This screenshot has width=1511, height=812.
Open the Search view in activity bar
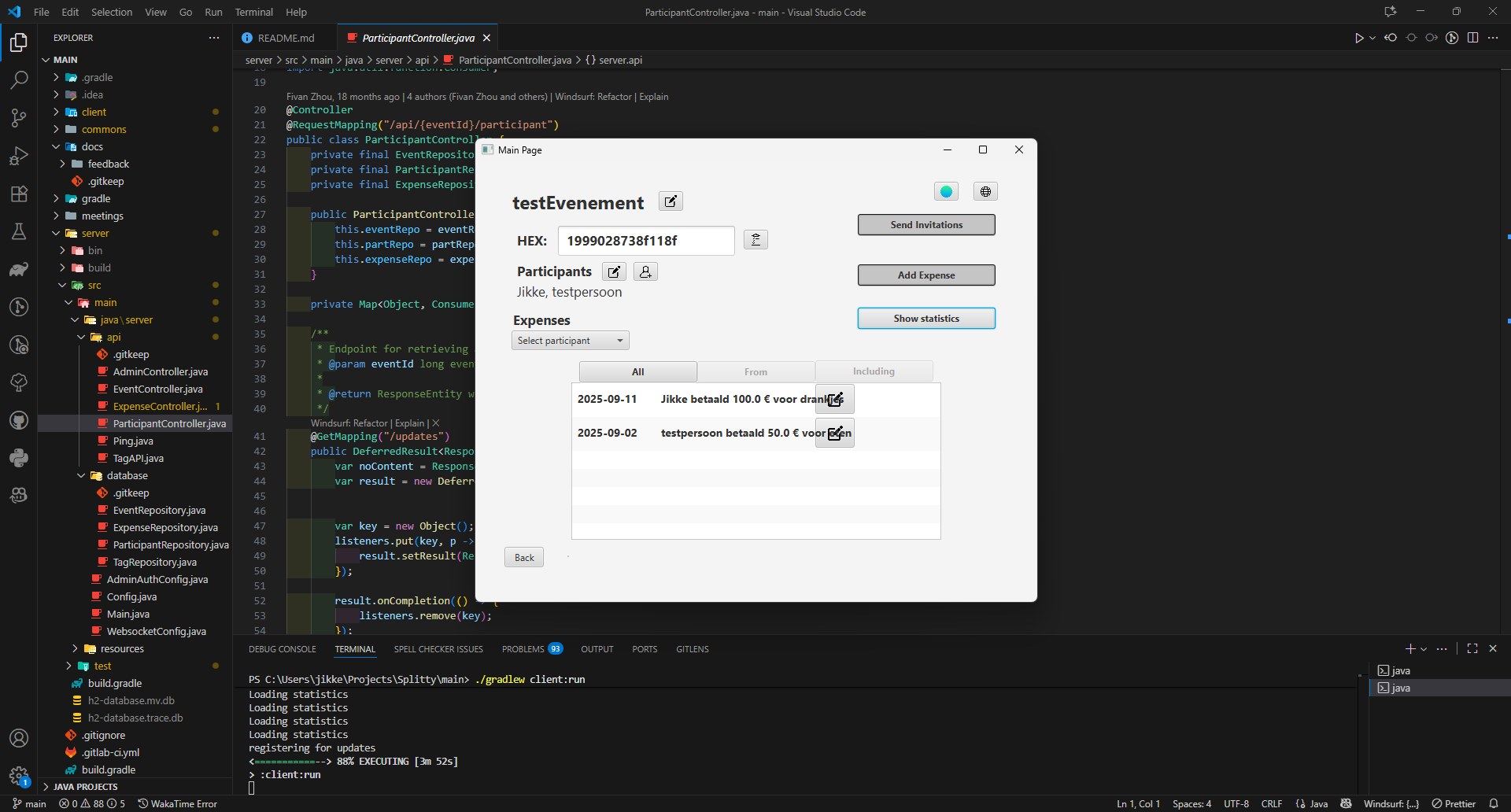coord(19,79)
